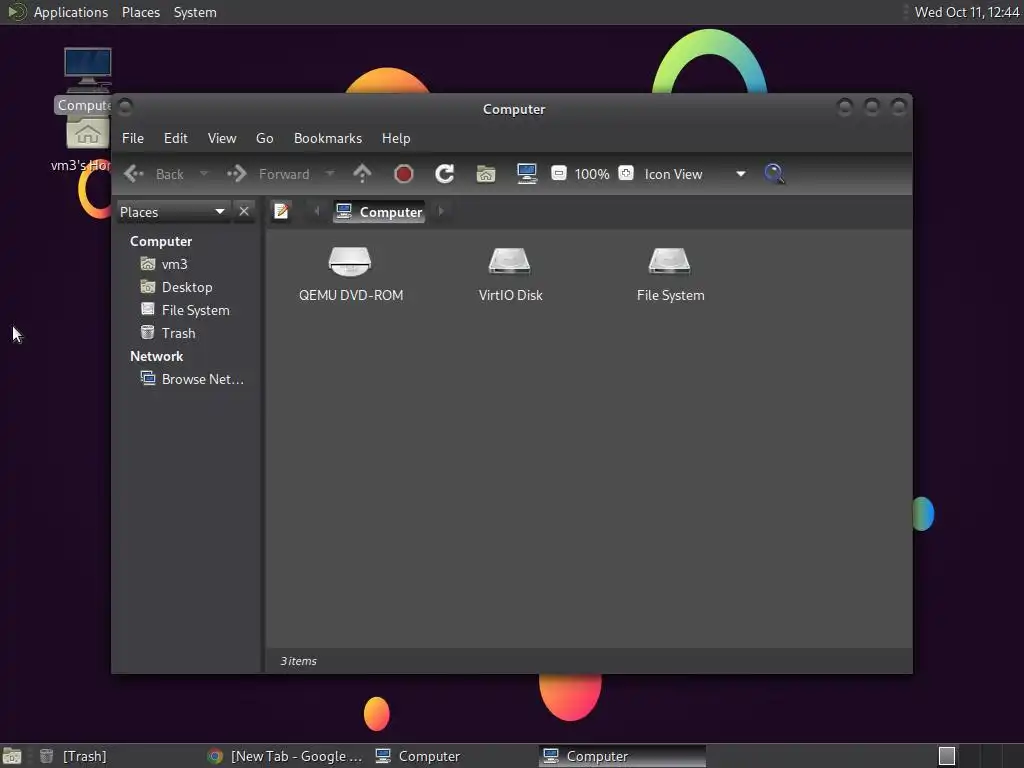Click the workspace switcher square
Viewport: 1024px width, 768px height.
pos(947,756)
